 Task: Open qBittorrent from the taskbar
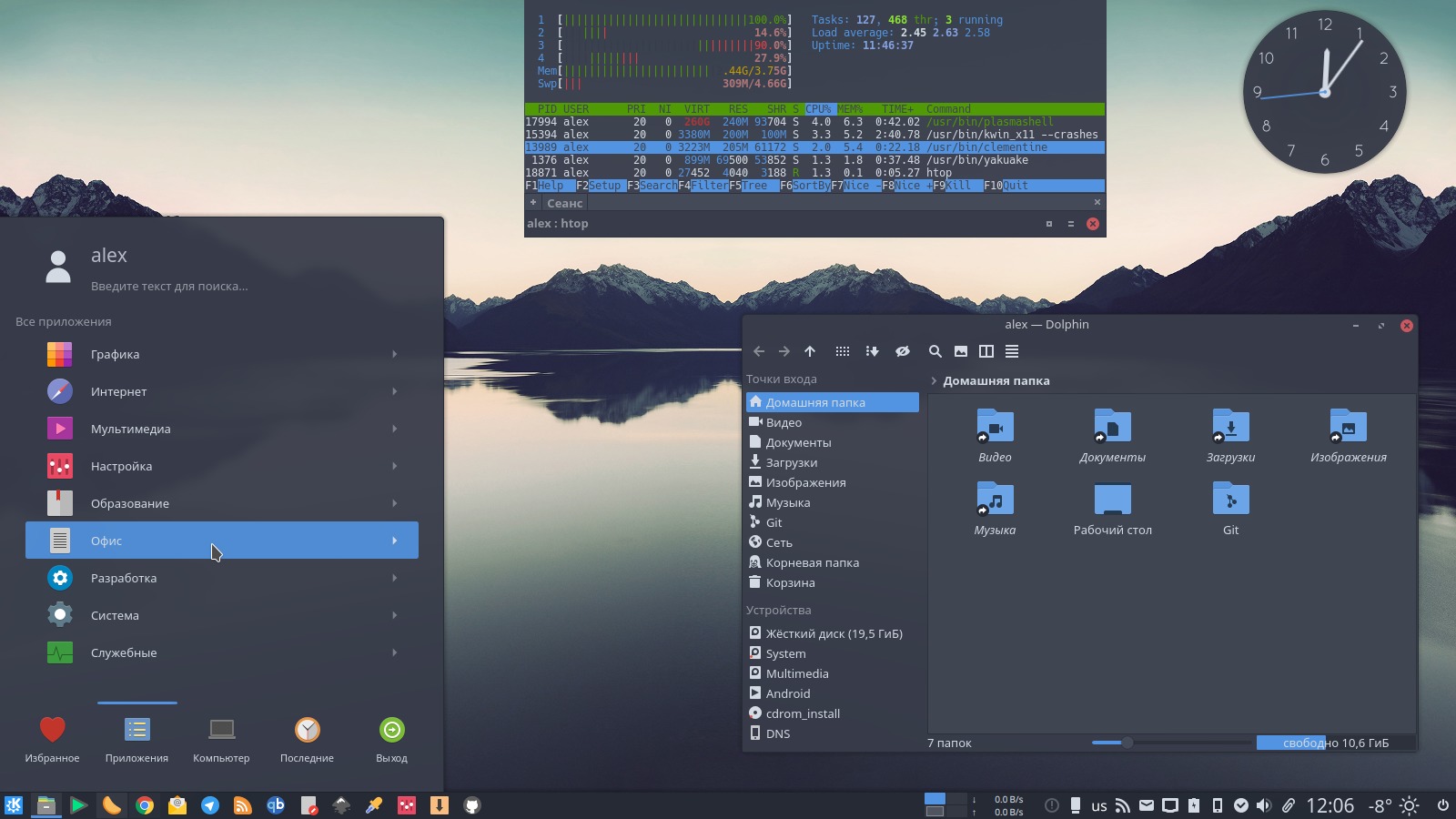pyautogui.click(x=276, y=805)
